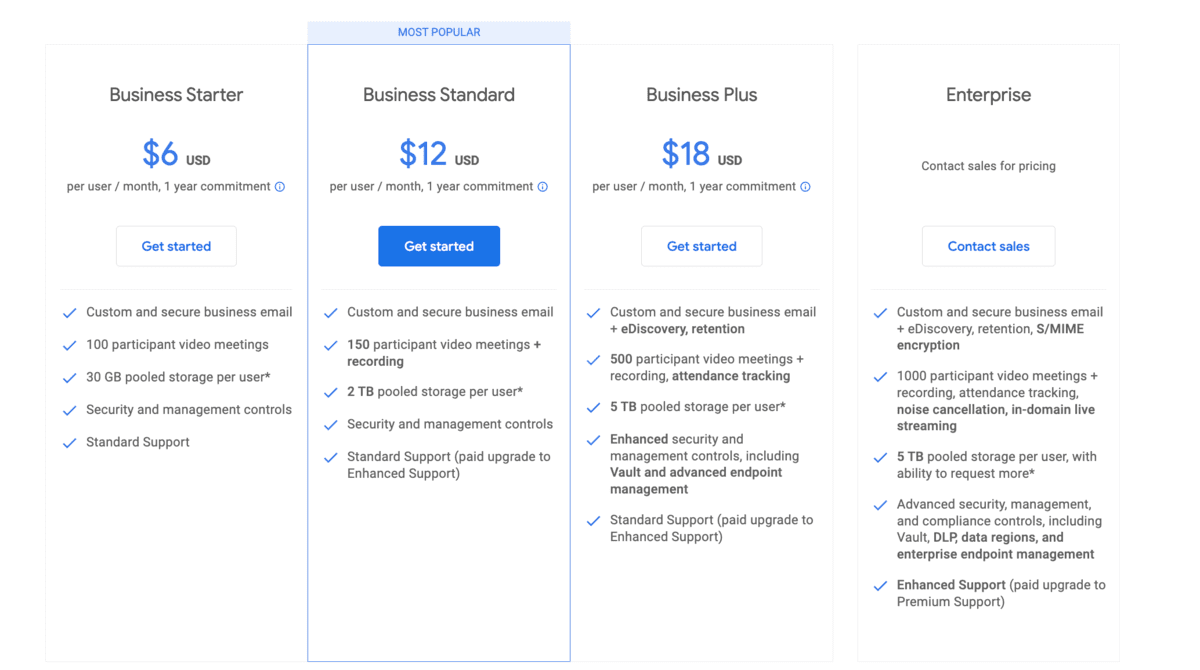Image resolution: width=1200 pixels, height=670 pixels.
Task: Click checkmark beside 500 participant video meetings
Action: 594,360
